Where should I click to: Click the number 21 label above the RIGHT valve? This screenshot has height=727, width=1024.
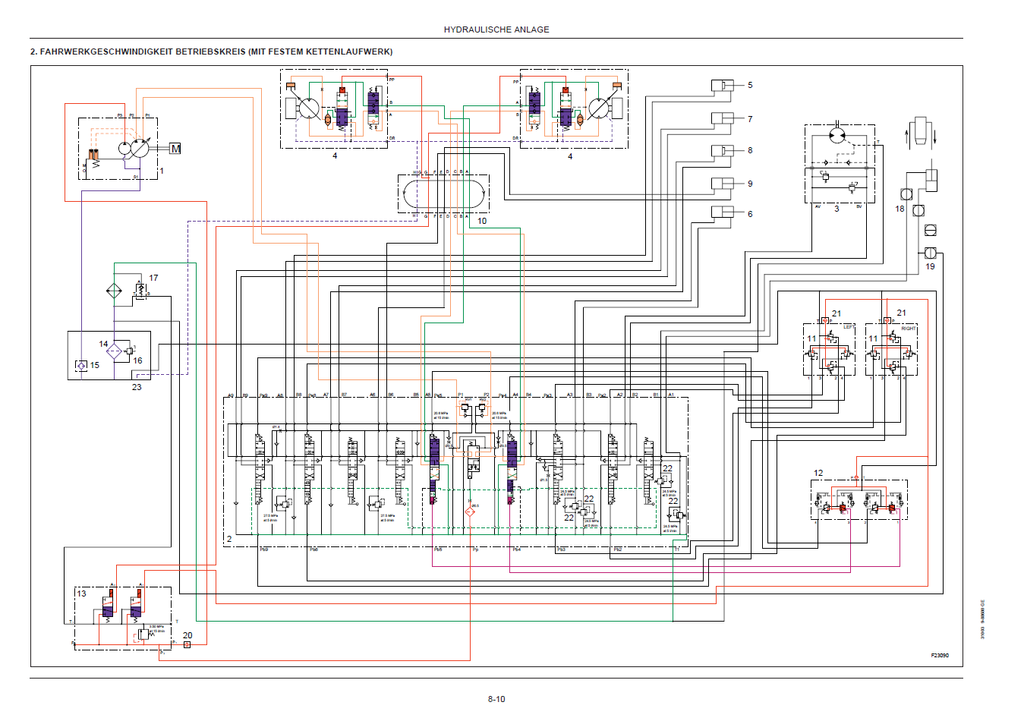coord(901,313)
